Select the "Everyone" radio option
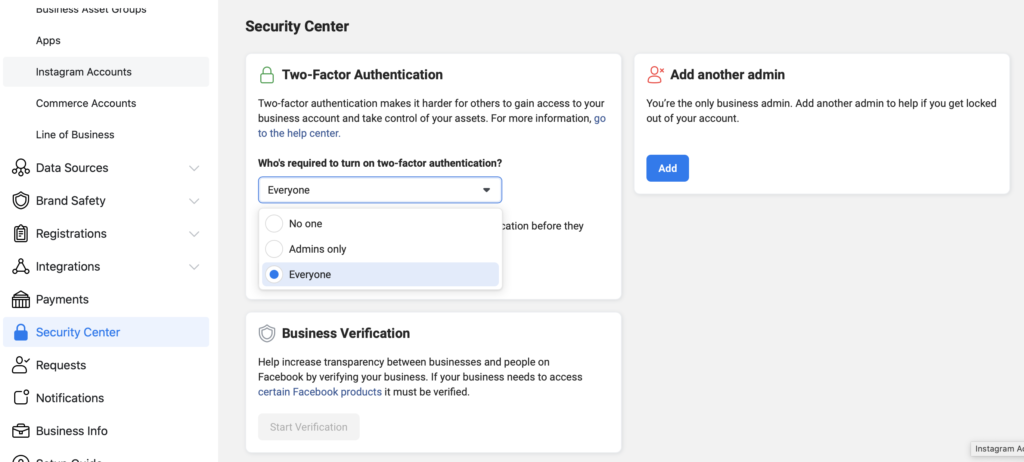 [275, 275]
